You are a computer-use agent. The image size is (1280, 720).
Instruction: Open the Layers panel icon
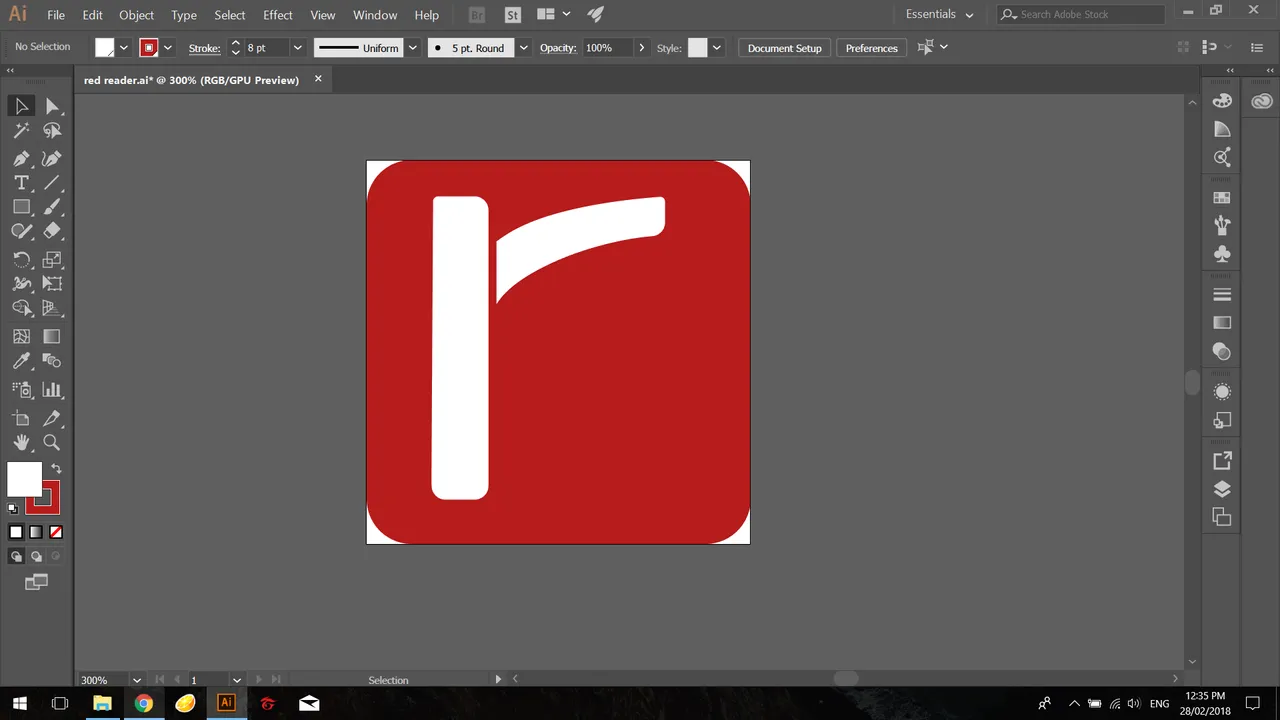1221,489
